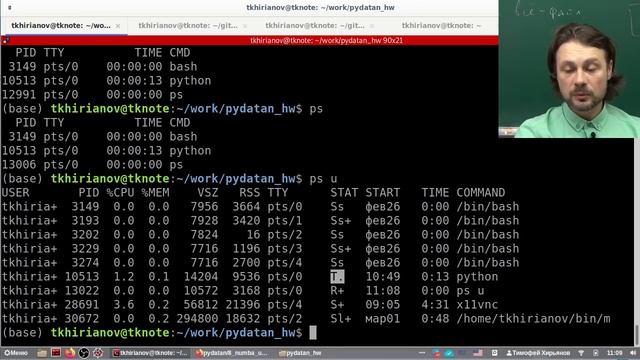Open the file manager launcher in taskbar
Image resolution: width=640 pixels, height=360 pixels.
[42, 353]
